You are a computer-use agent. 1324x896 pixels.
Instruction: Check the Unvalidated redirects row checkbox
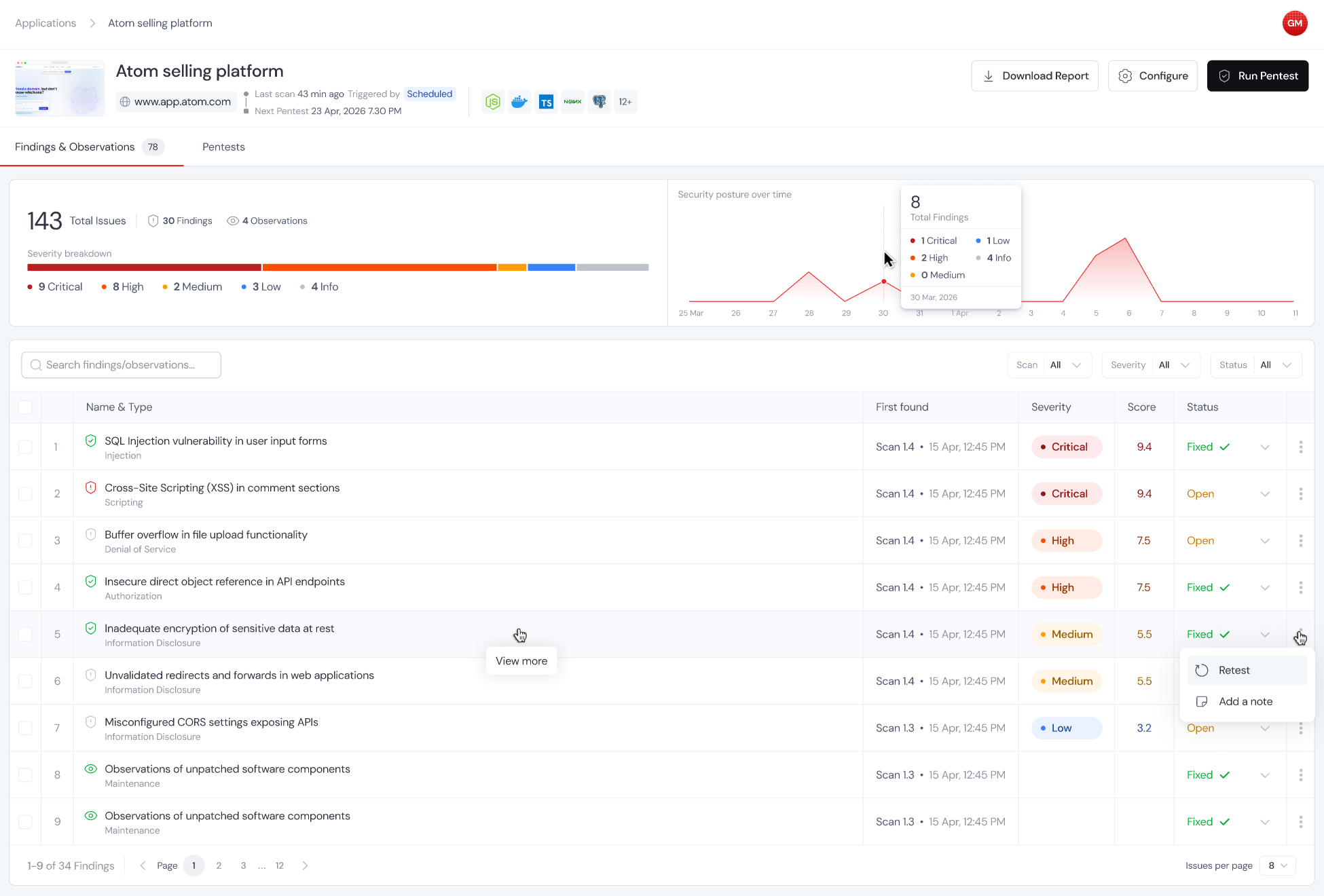click(x=25, y=681)
